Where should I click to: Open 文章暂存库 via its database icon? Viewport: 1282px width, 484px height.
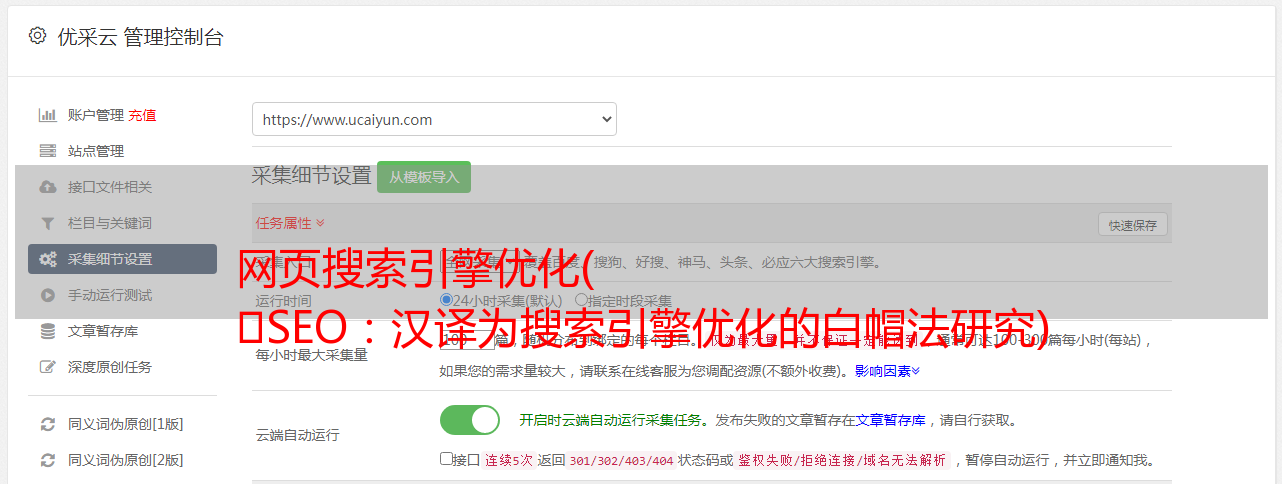47,331
